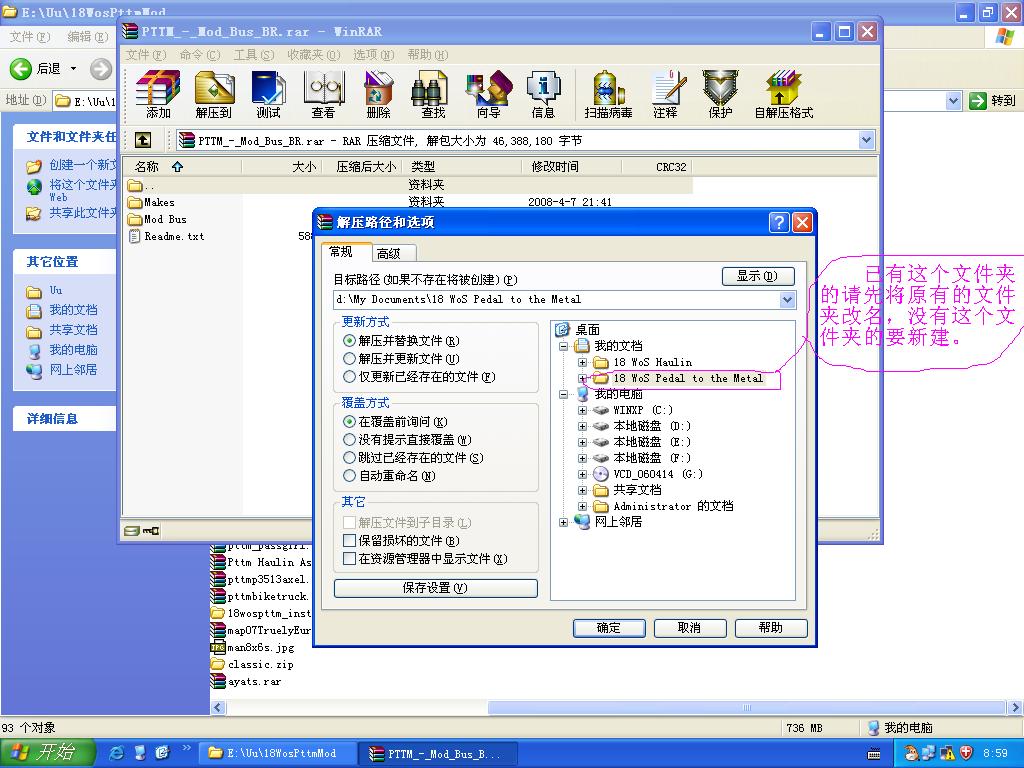Click the 确定 (OK) button
The width and height of the screenshot is (1024, 768).
click(609, 628)
